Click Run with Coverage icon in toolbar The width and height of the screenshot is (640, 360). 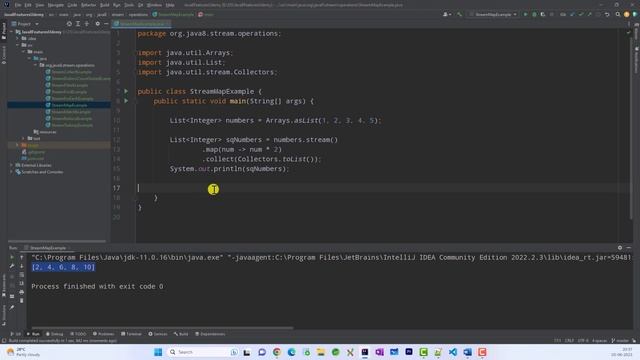click(x=542, y=14)
